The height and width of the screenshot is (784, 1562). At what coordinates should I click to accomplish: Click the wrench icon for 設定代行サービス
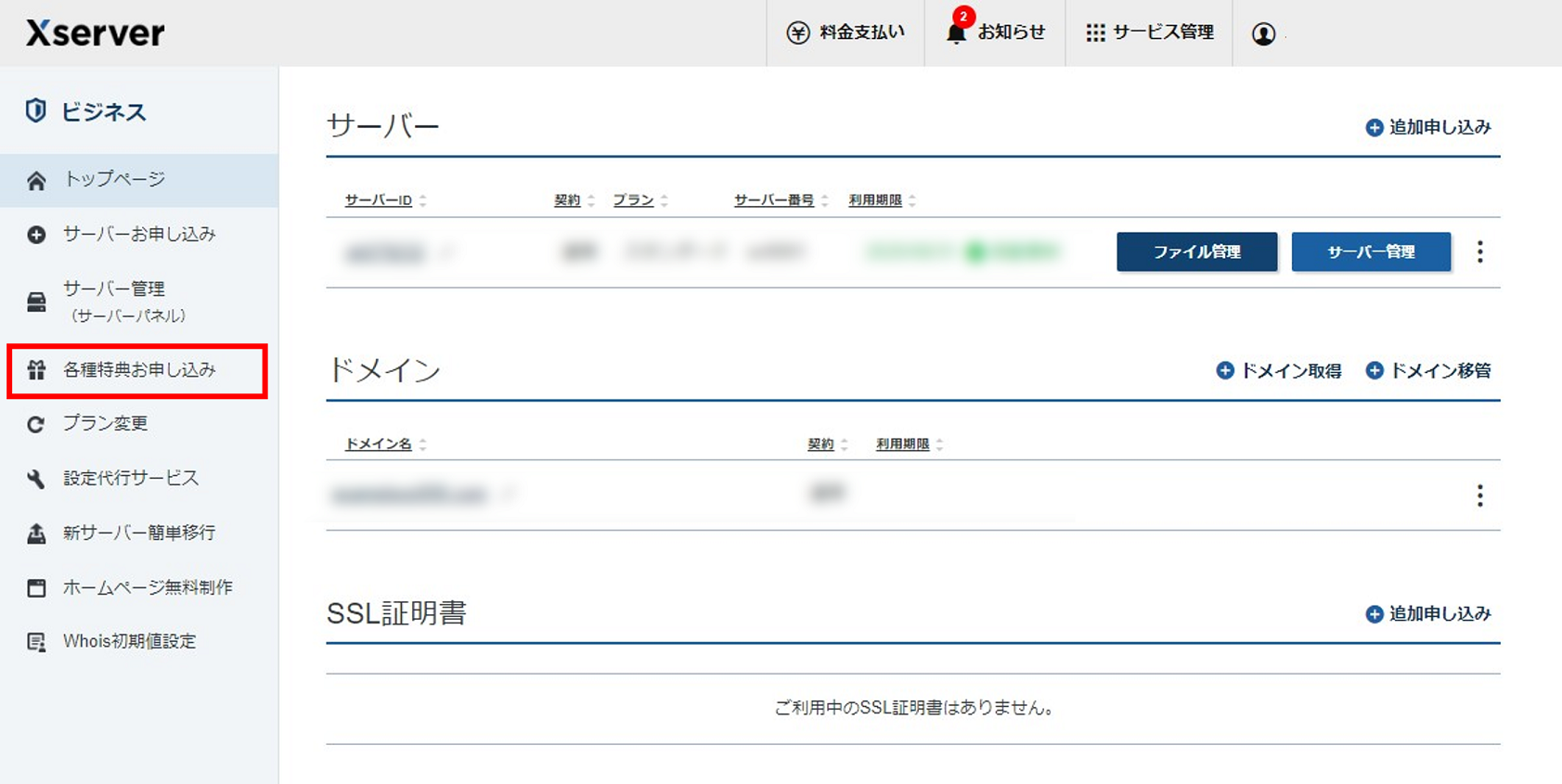click(x=36, y=479)
